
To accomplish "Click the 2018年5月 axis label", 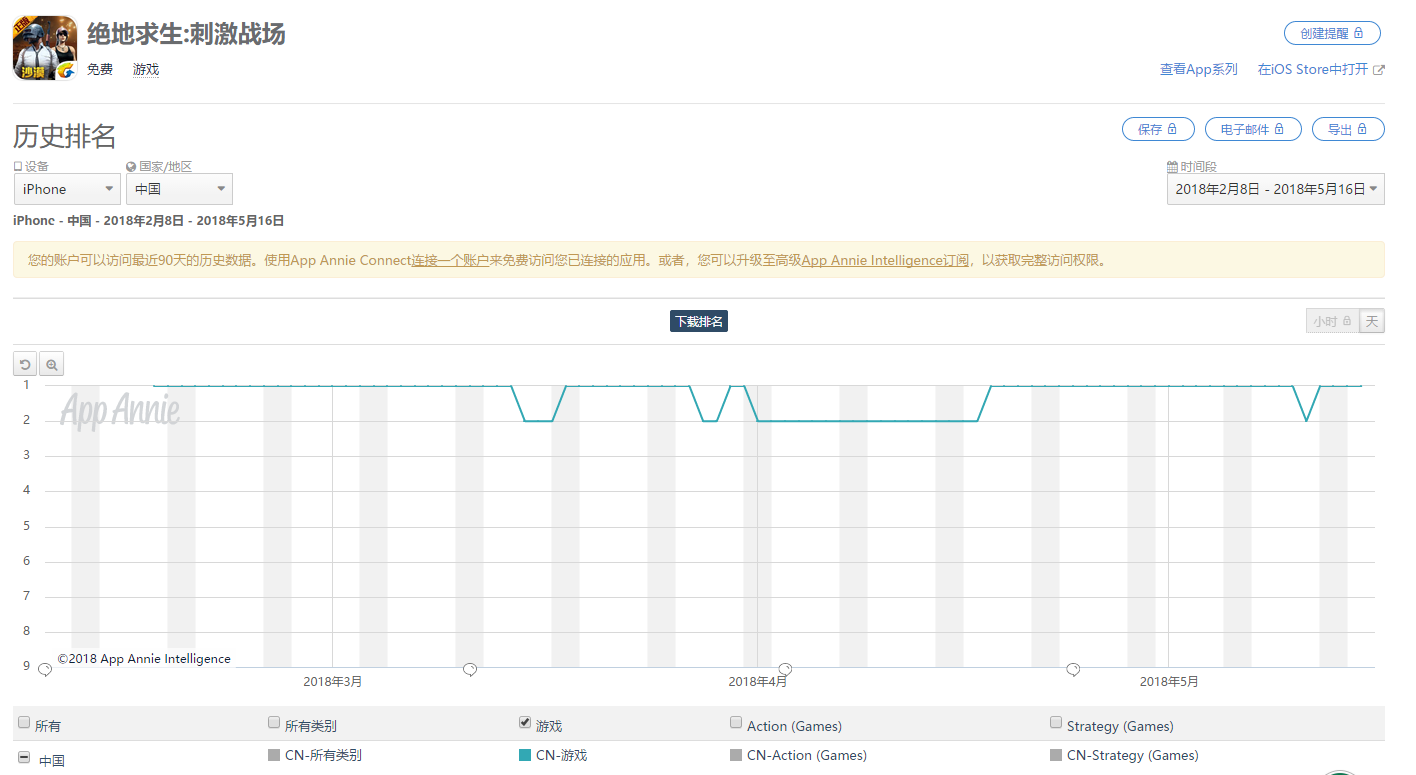I will [1169, 682].
